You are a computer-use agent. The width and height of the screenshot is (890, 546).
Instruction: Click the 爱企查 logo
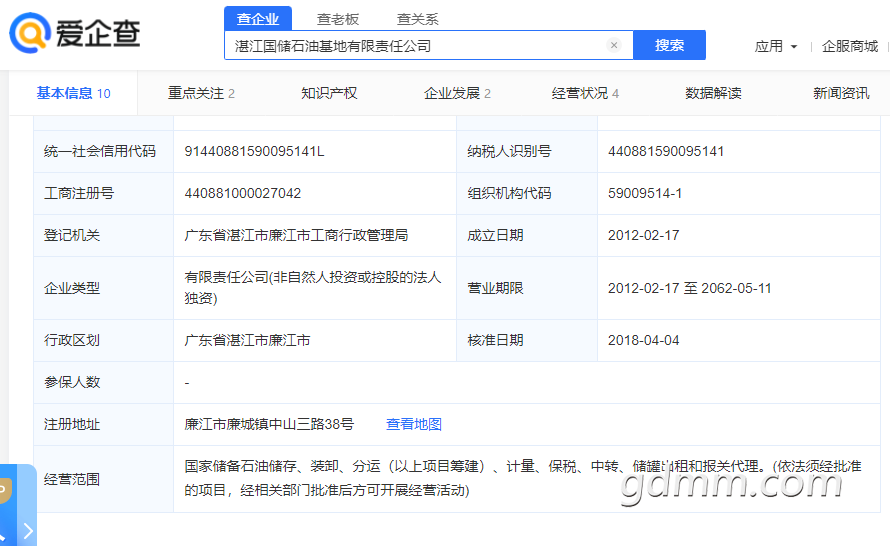point(75,34)
